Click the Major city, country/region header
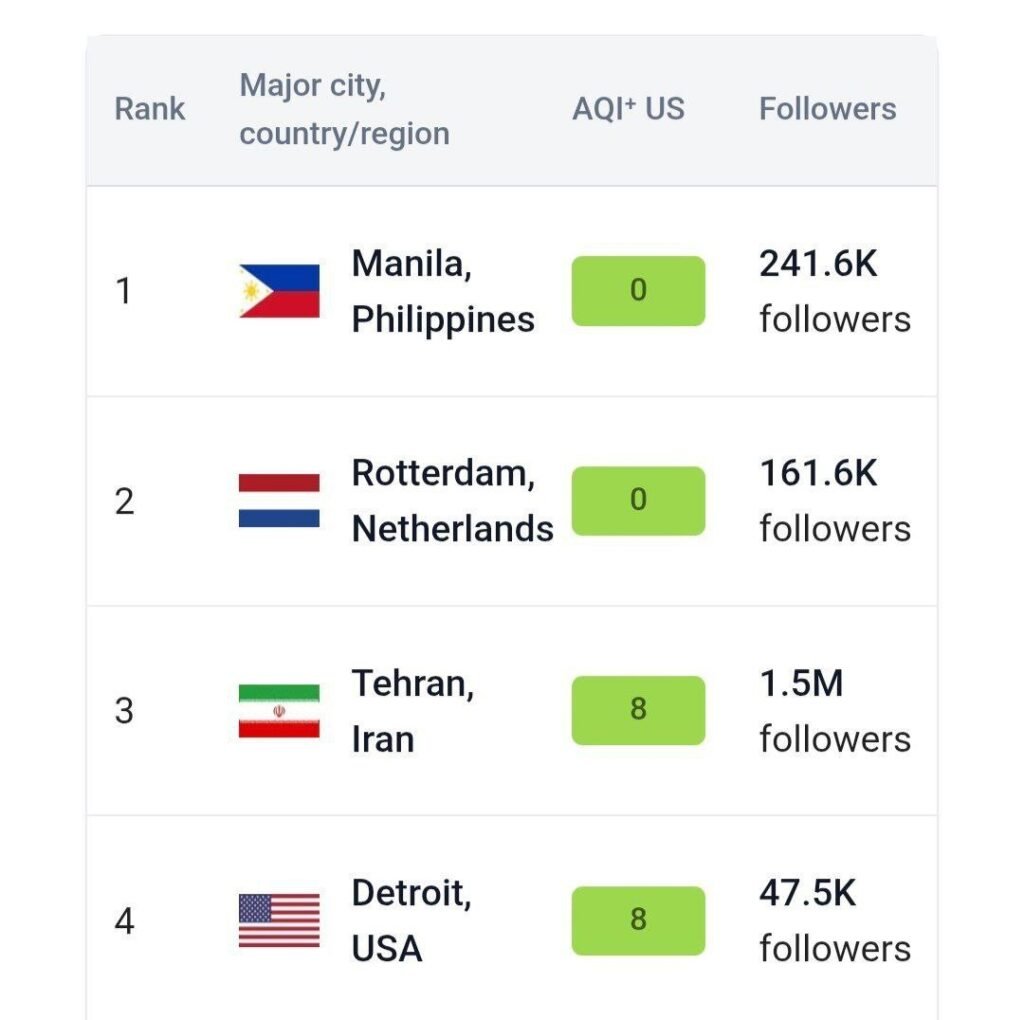Image resolution: width=1024 pixels, height=1020 pixels. pos(344,110)
